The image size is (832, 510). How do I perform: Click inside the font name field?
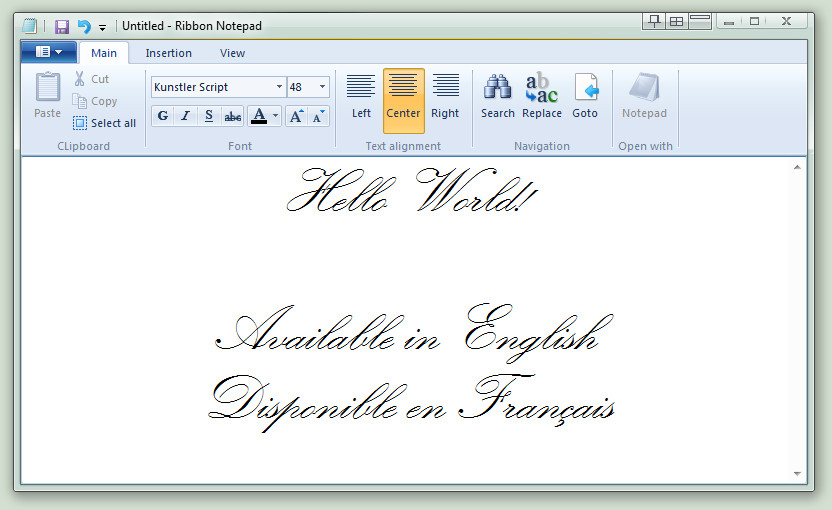coord(212,87)
